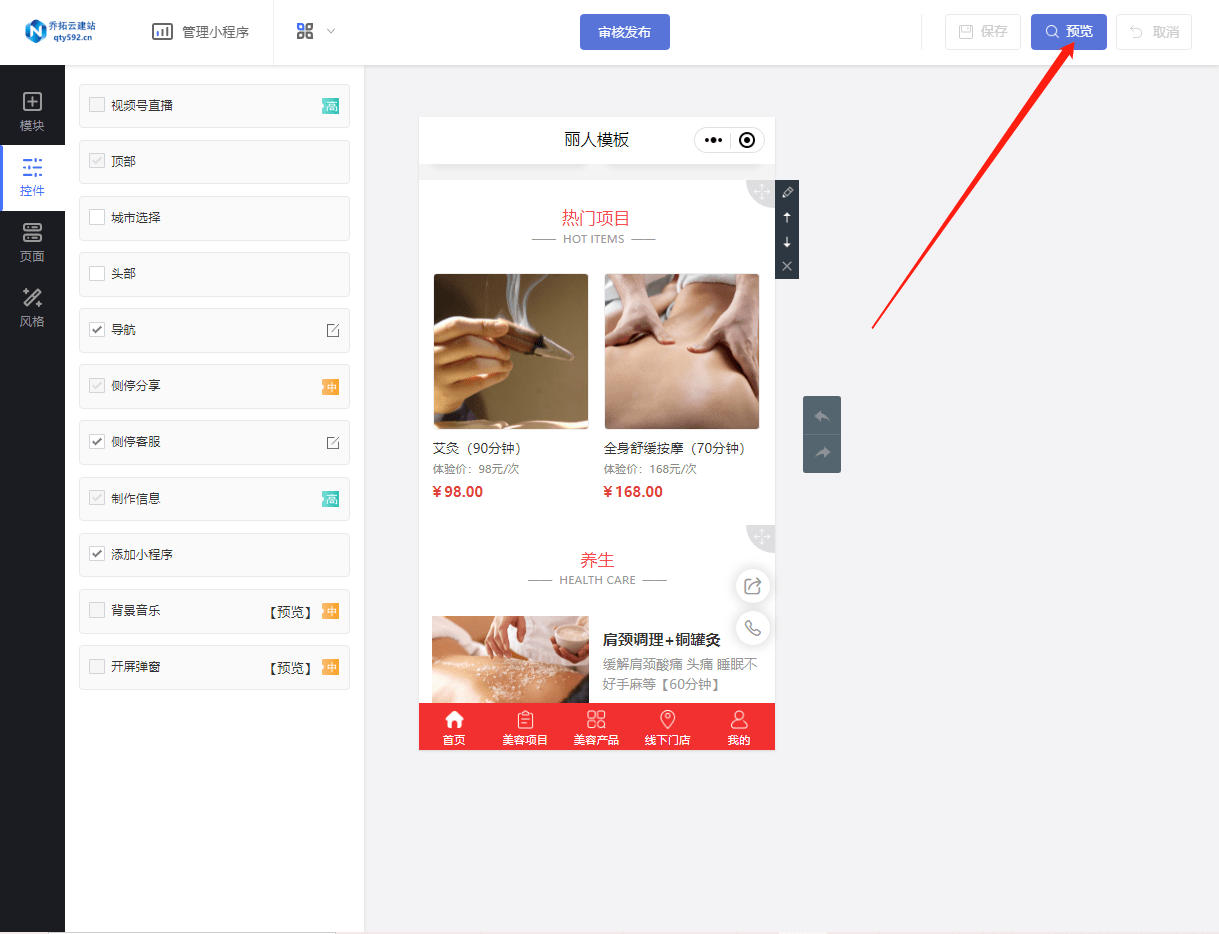The height and width of the screenshot is (934, 1219).
Task: Click the 预览 preview button
Action: tap(1068, 32)
